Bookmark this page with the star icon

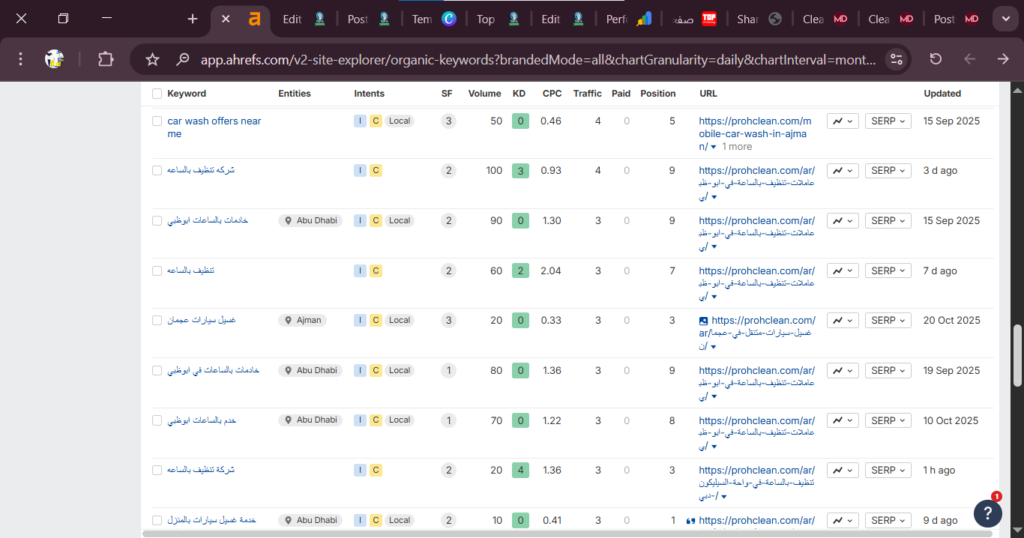tap(153, 59)
